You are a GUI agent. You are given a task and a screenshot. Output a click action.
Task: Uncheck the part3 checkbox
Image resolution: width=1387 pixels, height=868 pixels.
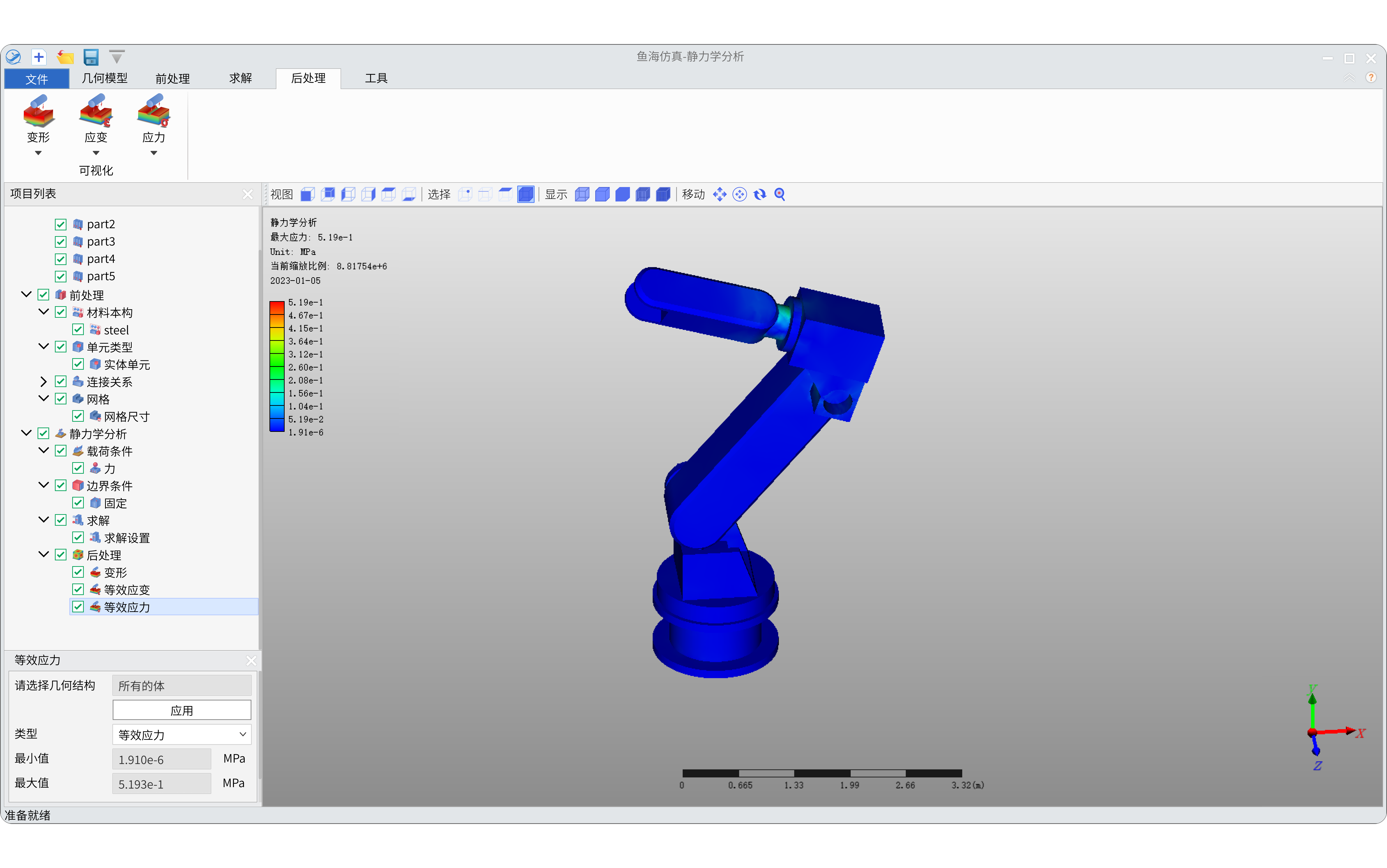click(60, 242)
